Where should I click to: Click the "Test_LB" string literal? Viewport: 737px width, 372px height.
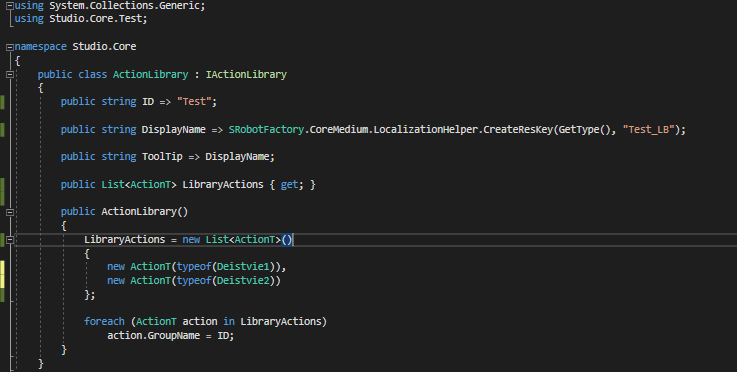tap(649, 129)
